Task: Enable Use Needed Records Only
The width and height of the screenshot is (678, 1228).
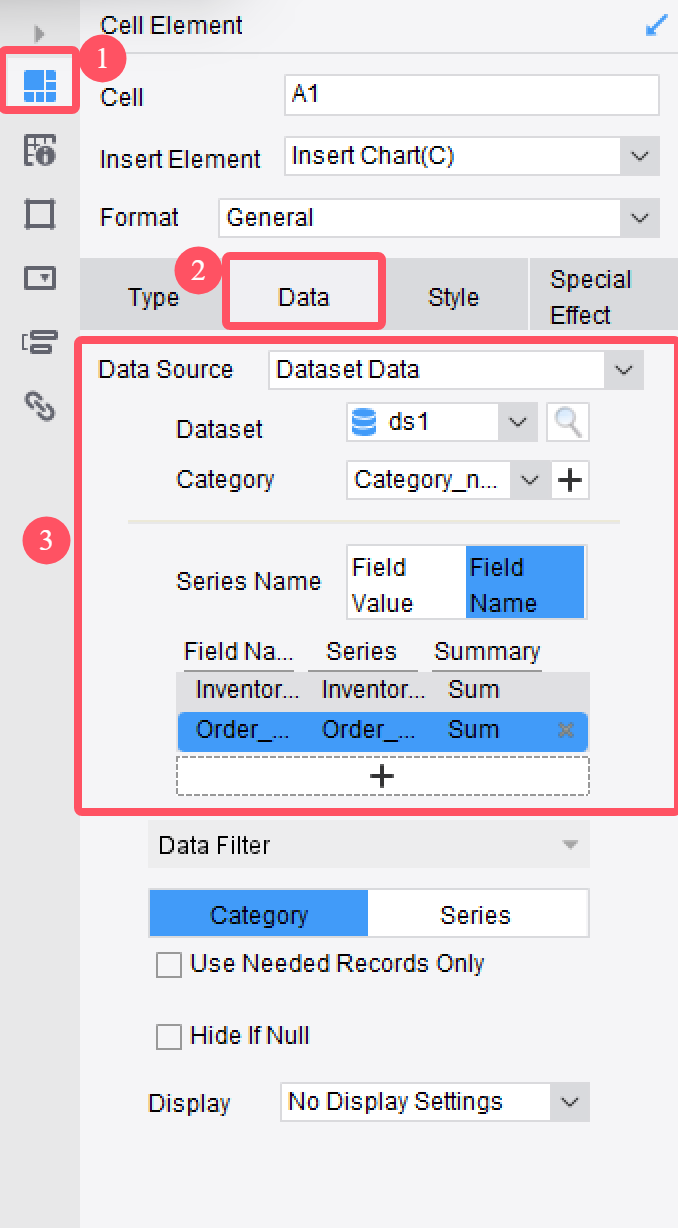Action: click(169, 965)
